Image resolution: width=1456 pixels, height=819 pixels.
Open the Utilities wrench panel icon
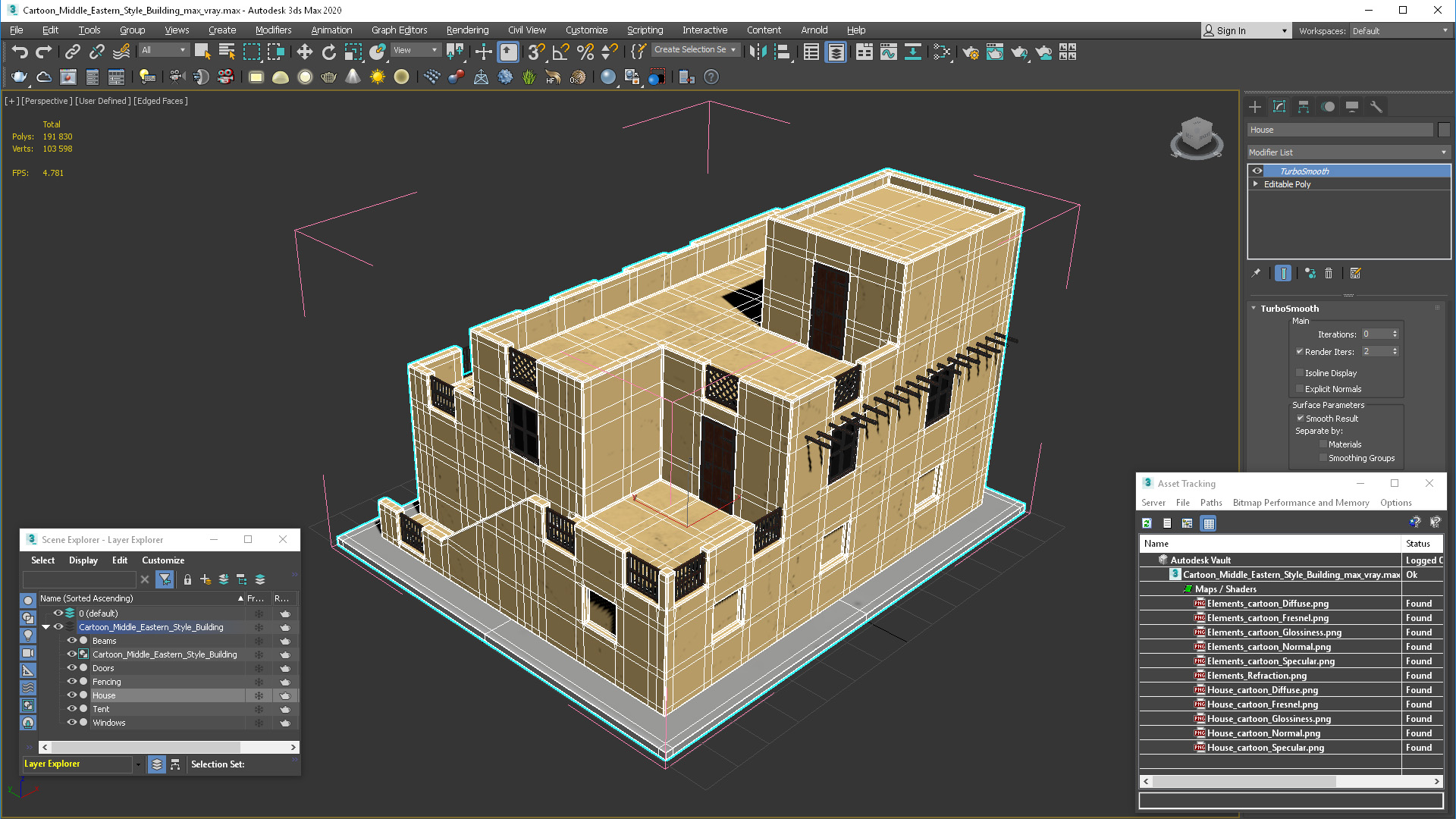point(1376,107)
